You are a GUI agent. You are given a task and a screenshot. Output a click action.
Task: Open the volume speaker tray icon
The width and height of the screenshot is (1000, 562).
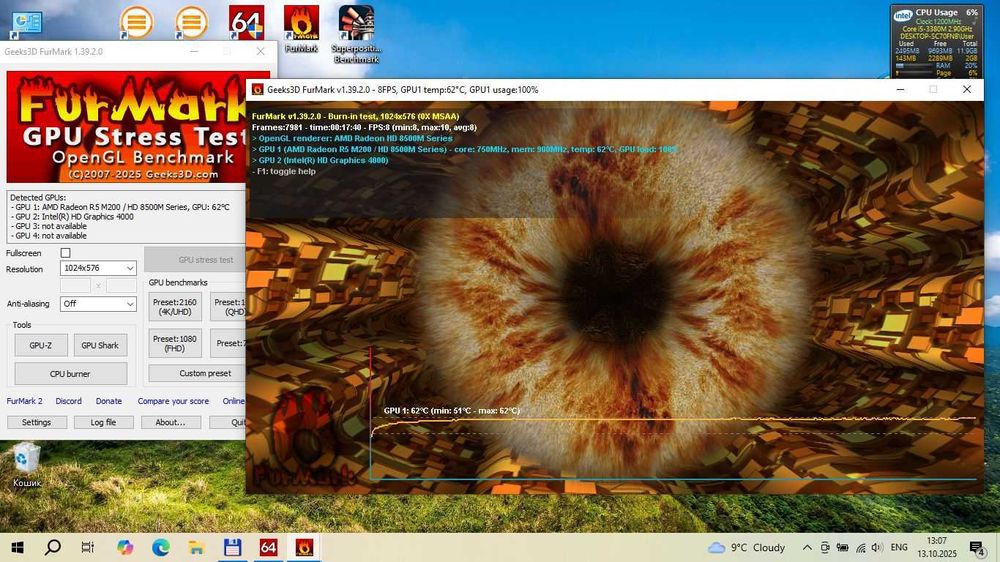tap(878, 547)
